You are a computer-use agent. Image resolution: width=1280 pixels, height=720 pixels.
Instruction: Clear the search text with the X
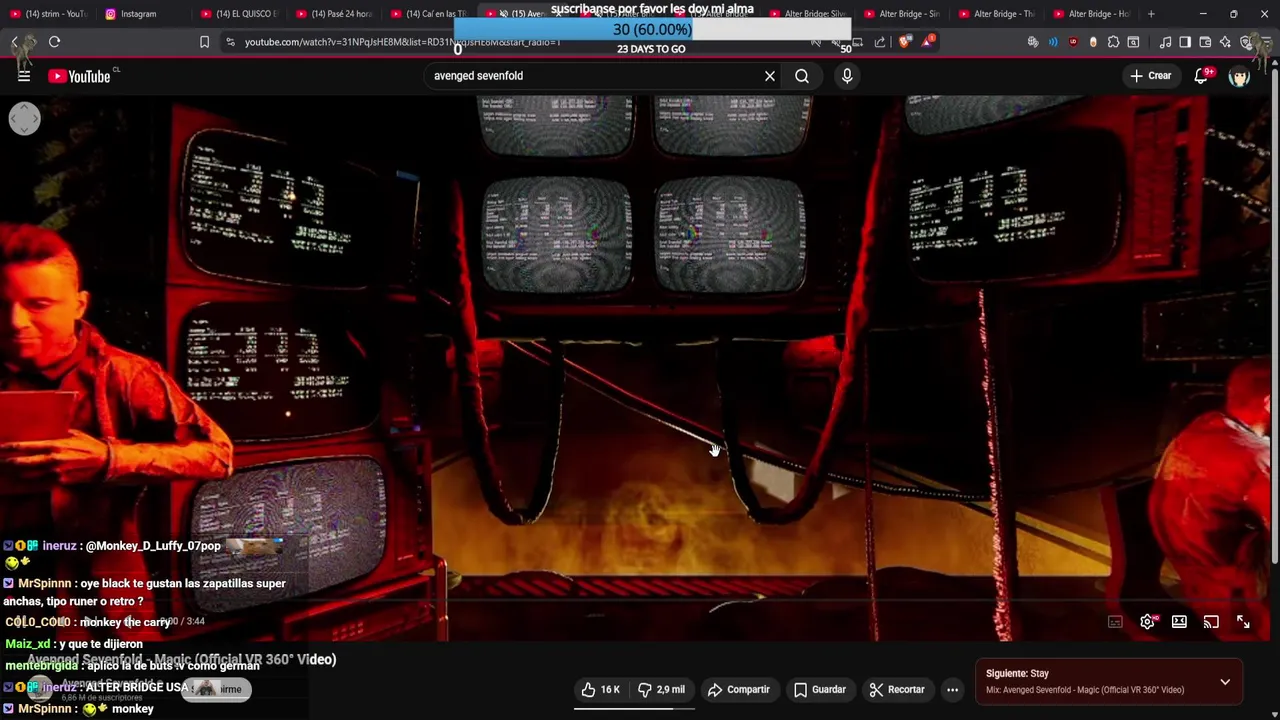770,76
